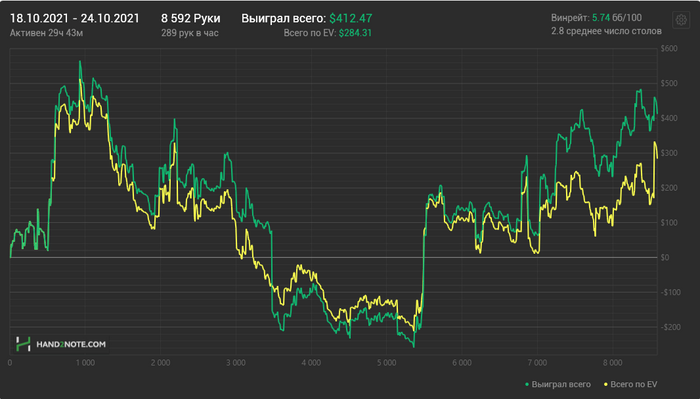The width and height of the screenshot is (700, 399).
Task: Click the $600 y-axis label
Action: click(669, 49)
